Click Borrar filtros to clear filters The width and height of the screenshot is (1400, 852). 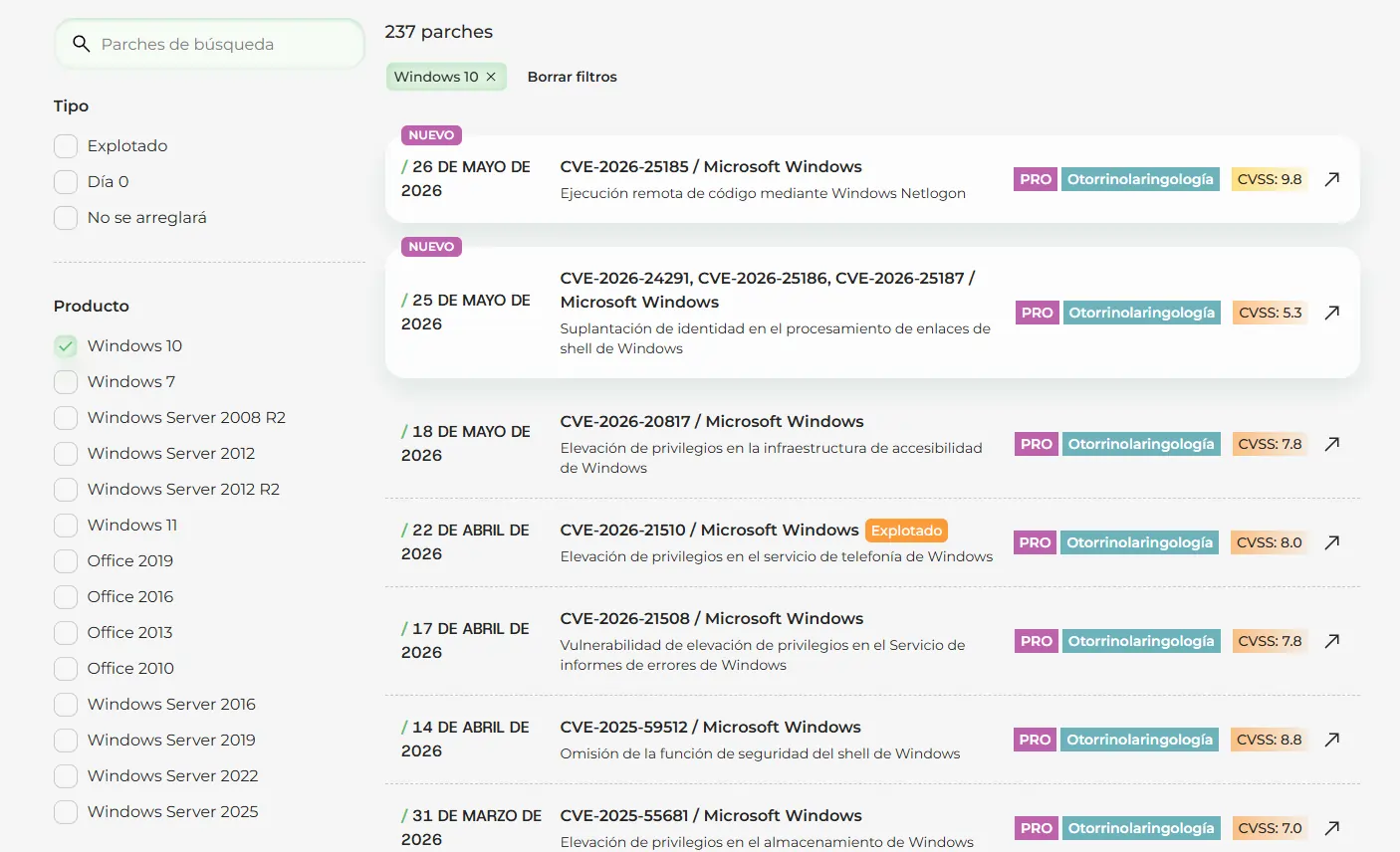572,77
